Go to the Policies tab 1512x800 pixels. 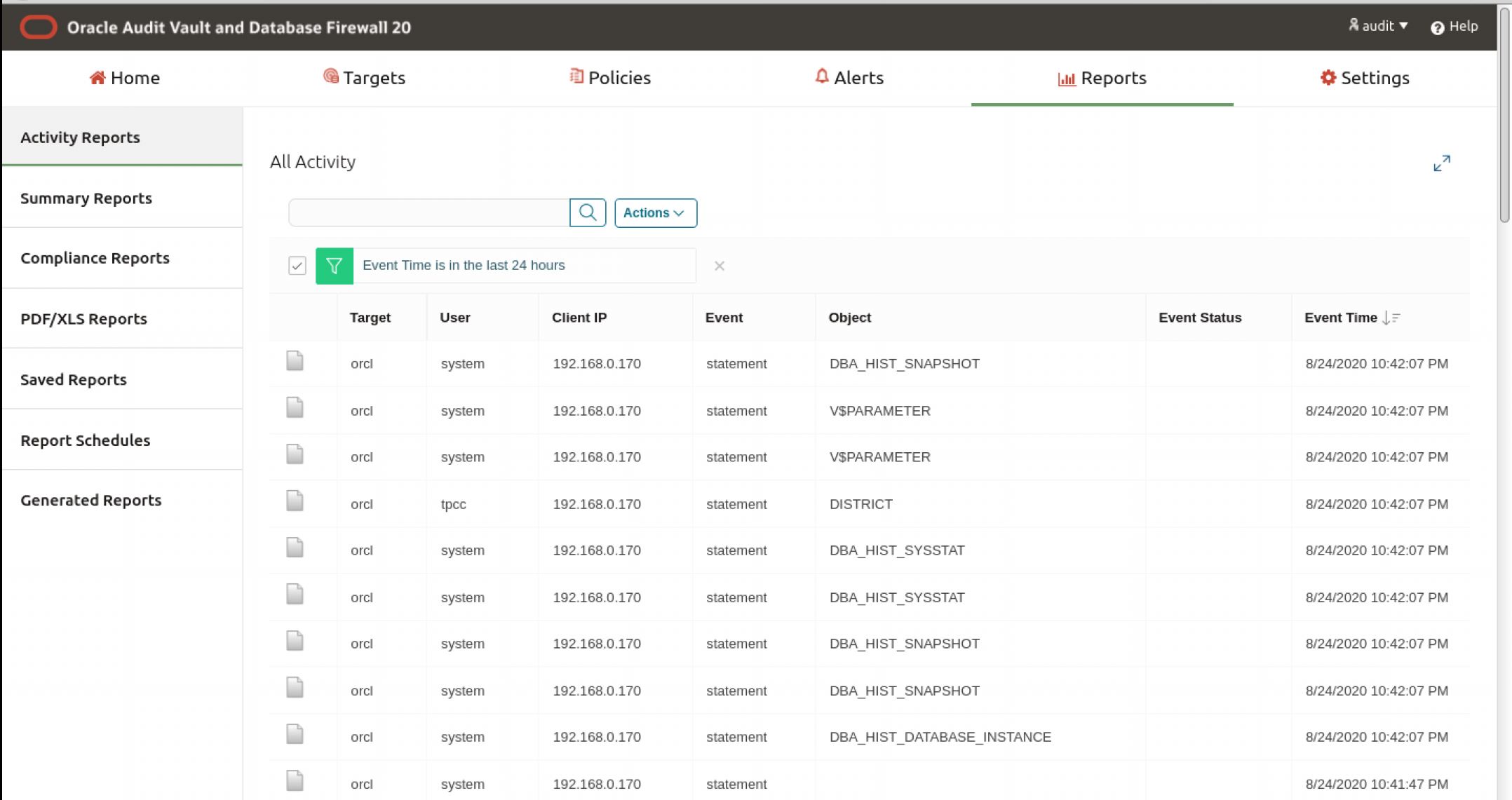pos(610,78)
